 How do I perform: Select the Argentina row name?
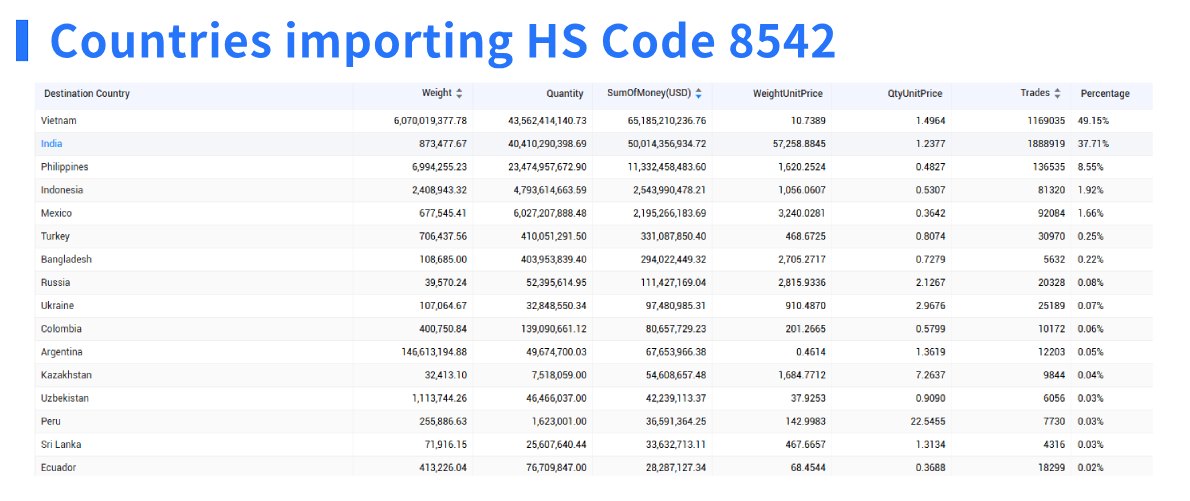coord(62,352)
